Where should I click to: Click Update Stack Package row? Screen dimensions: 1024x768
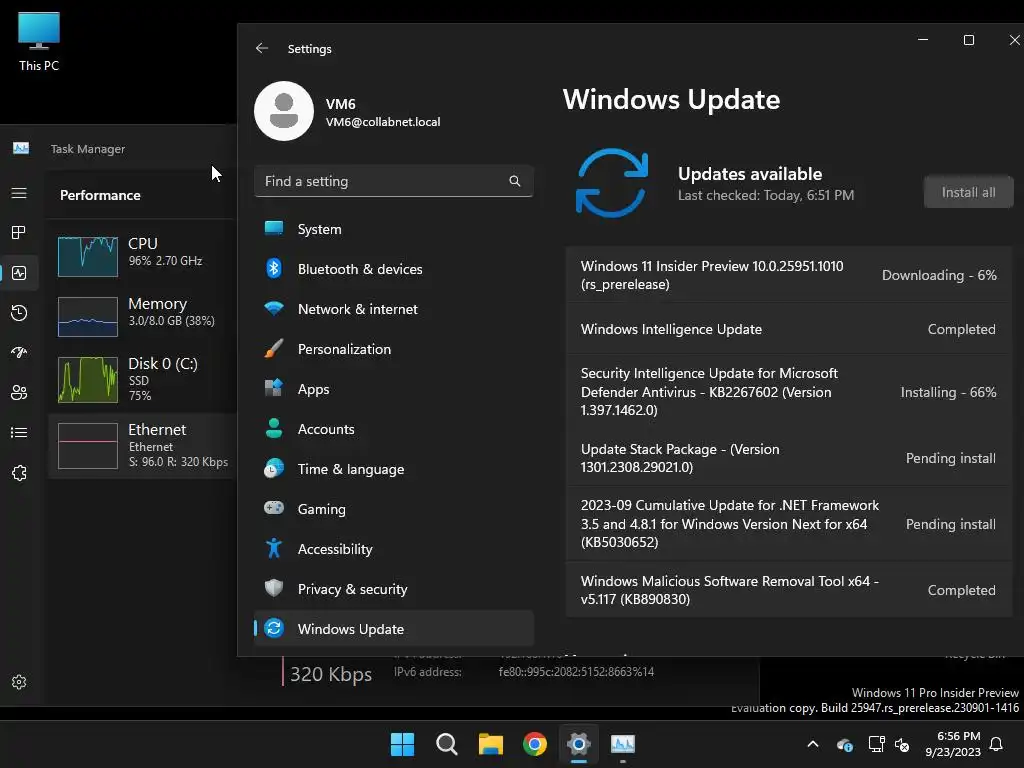click(789, 458)
